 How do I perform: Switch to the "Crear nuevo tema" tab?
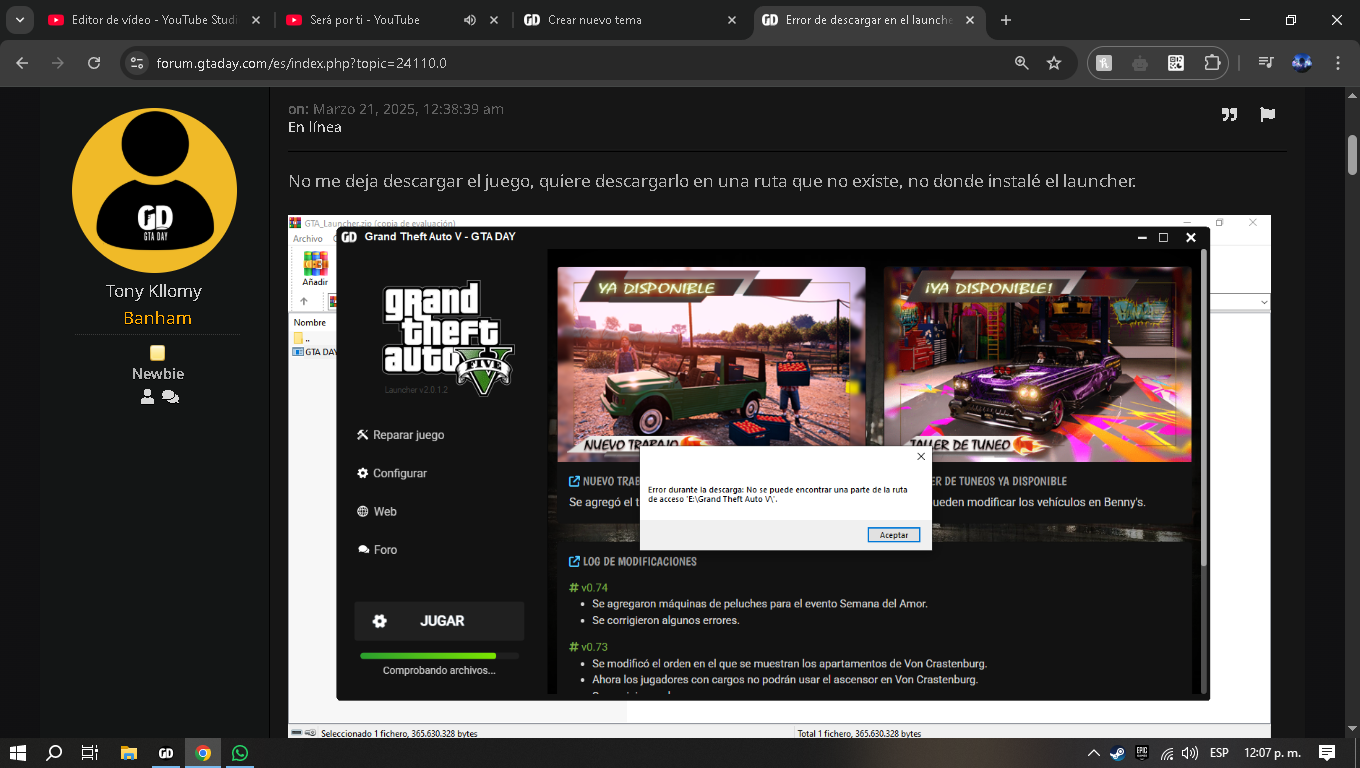click(x=620, y=20)
